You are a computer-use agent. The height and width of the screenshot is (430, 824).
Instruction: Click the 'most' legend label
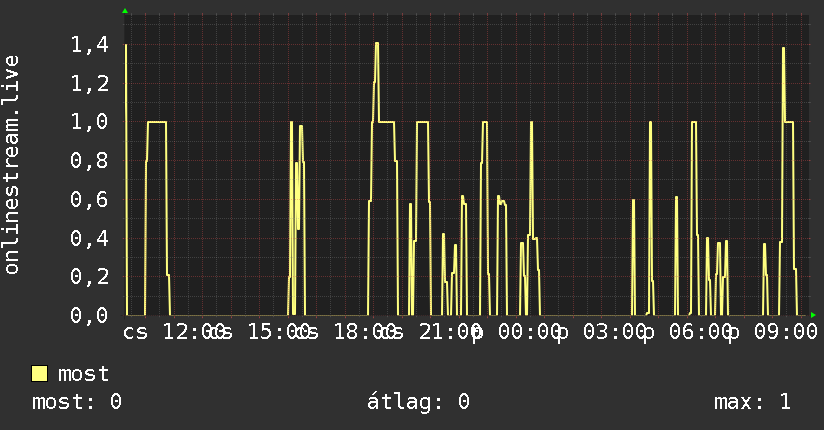[x=84, y=374]
